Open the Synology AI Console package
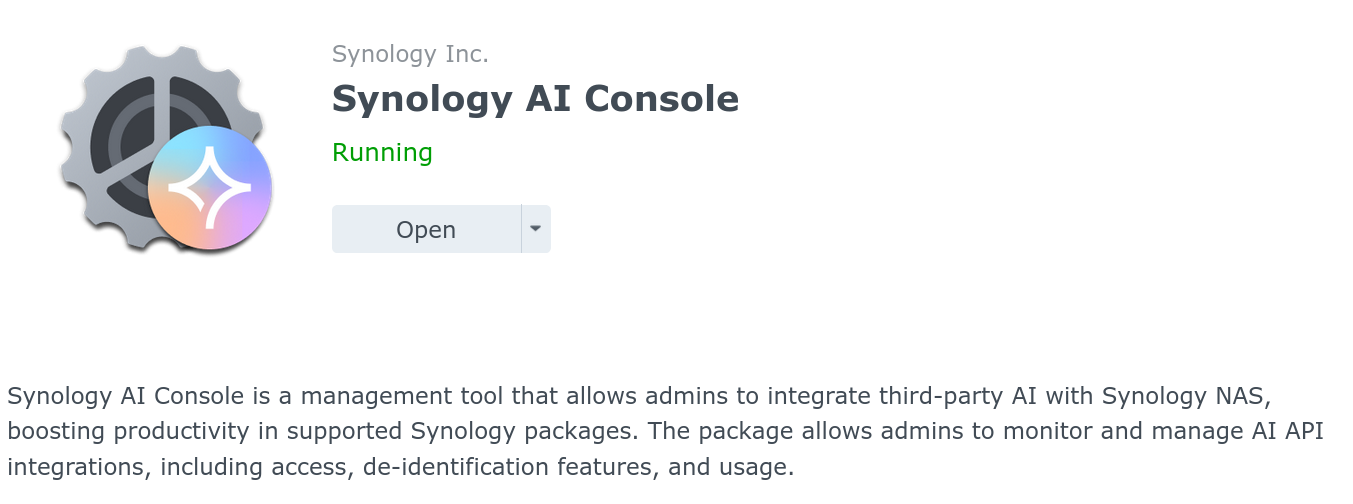The height and width of the screenshot is (504, 1353). (x=426, y=229)
